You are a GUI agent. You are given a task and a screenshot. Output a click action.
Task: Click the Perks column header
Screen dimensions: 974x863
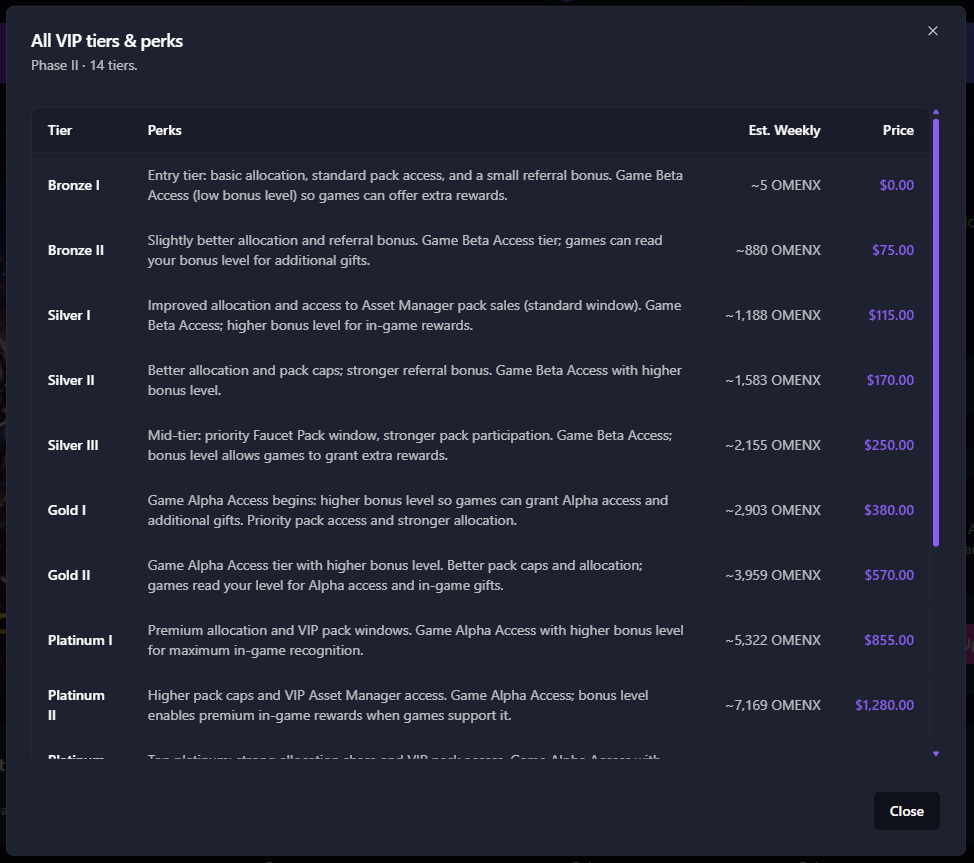pyautogui.click(x=165, y=130)
